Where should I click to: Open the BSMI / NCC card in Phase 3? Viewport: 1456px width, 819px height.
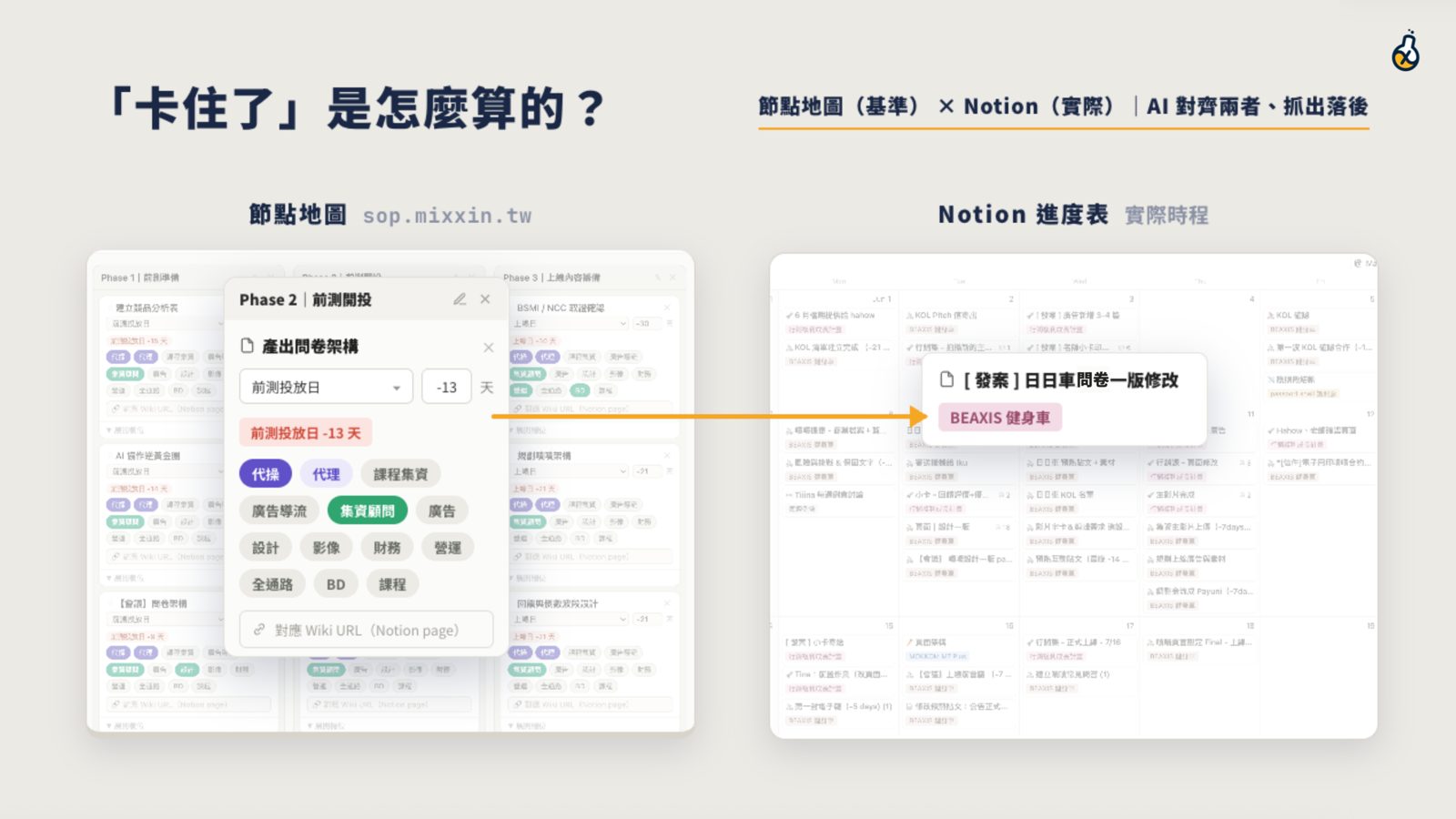coord(560,308)
